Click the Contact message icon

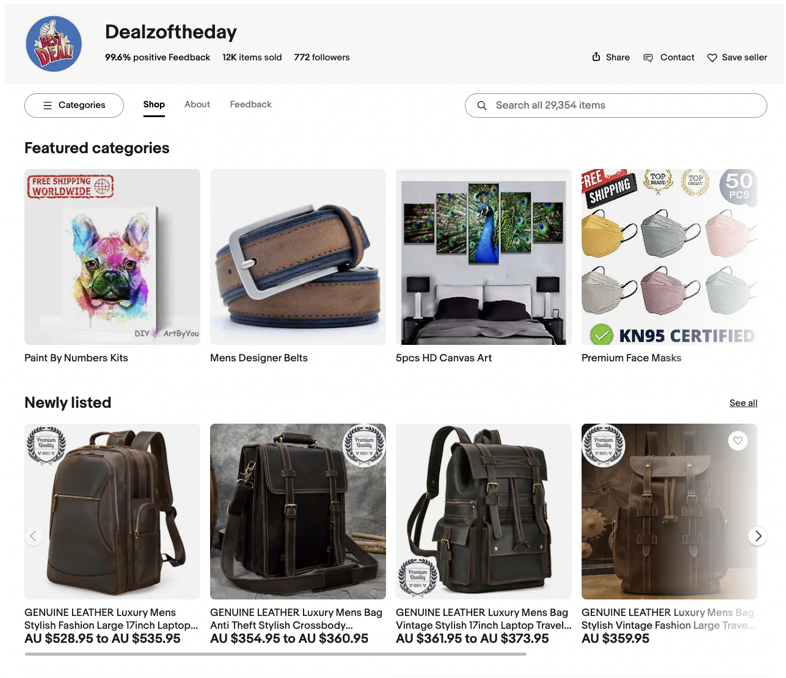(648, 58)
